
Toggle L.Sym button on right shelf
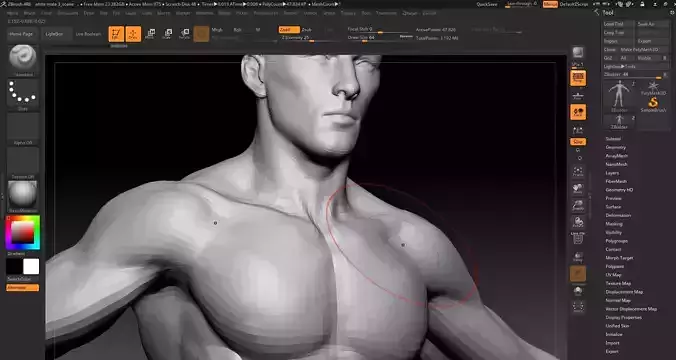[x=578, y=130]
